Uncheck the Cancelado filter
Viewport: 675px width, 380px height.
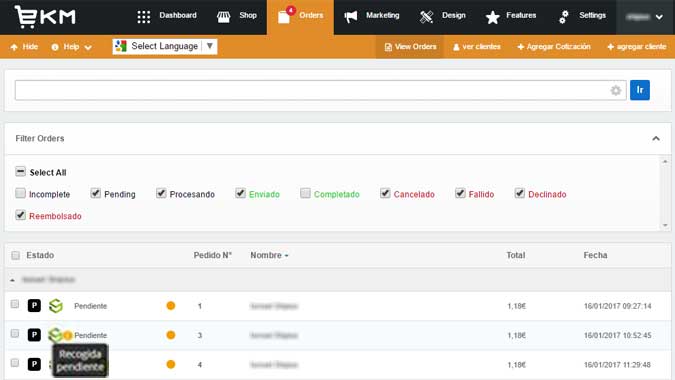[x=385, y=193]
